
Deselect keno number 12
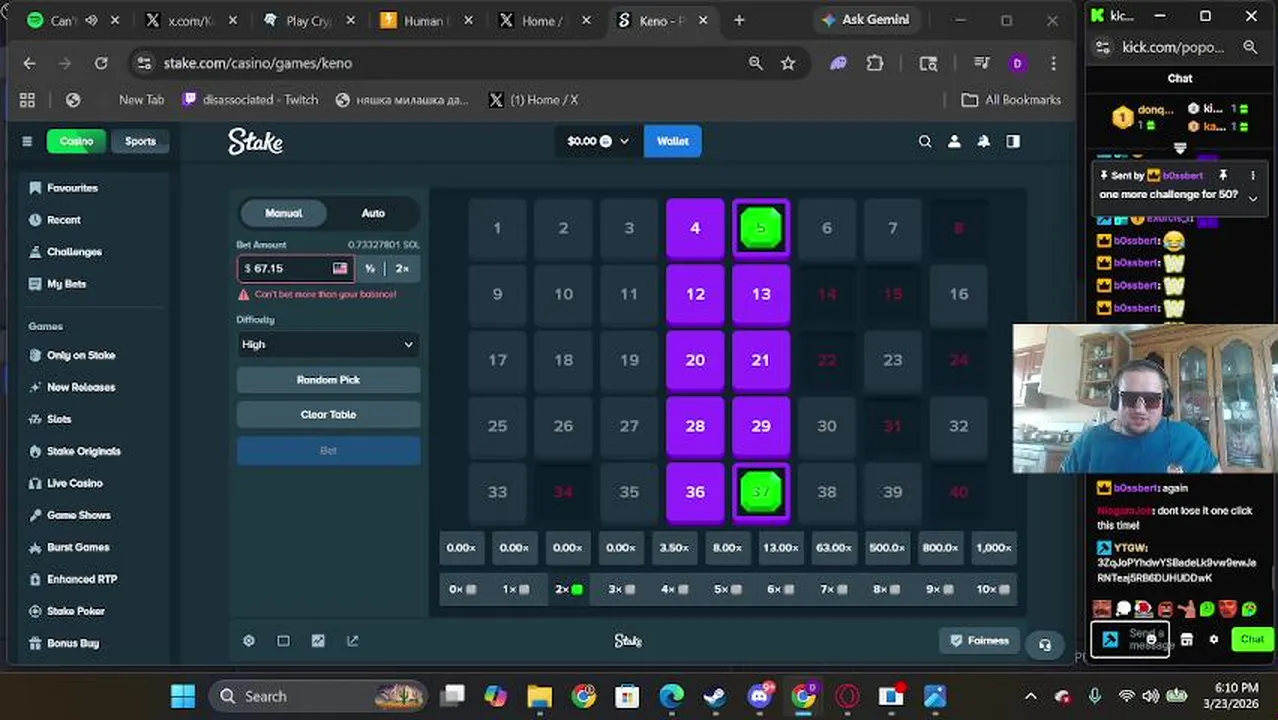tap(695, 294)
